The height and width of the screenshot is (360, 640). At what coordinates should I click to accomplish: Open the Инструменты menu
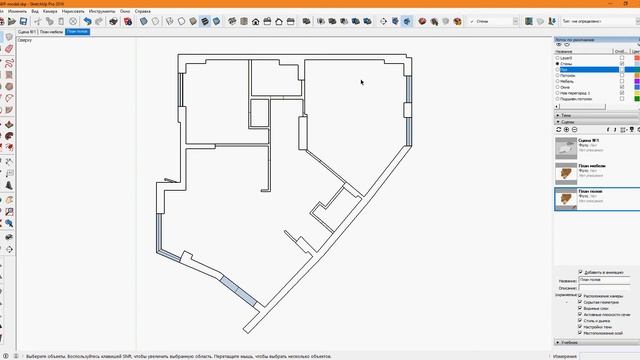(102, 11)
